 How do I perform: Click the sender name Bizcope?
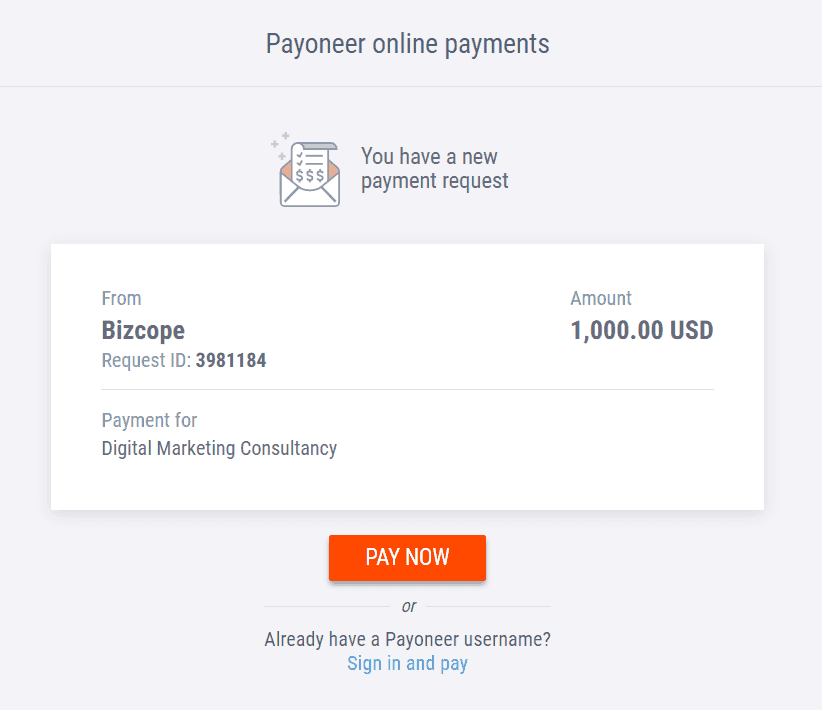pos(143,330)
